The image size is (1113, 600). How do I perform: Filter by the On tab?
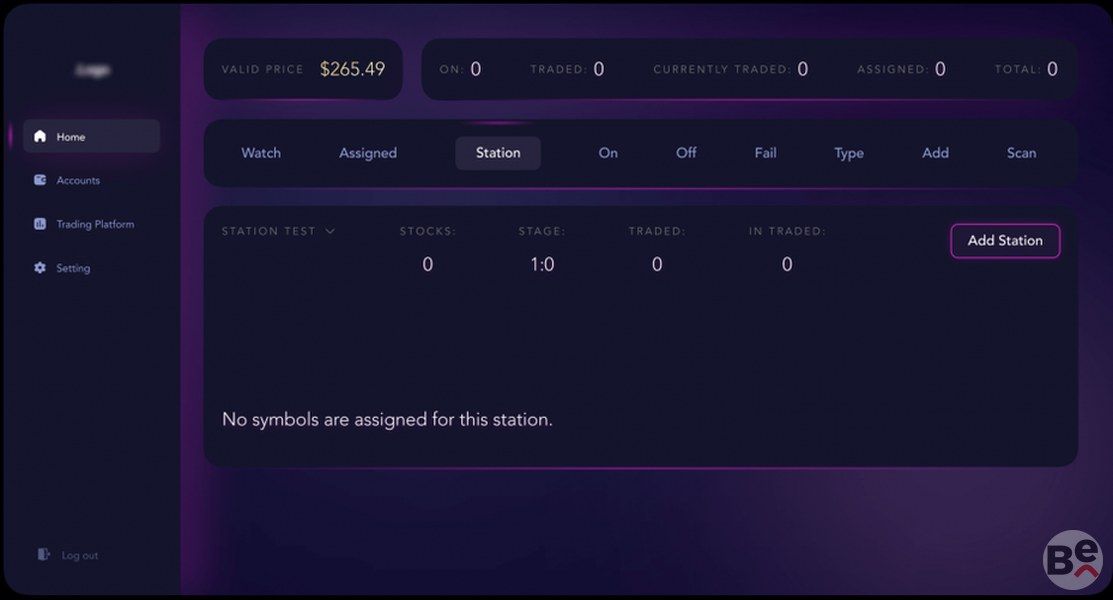pos(608,153)
